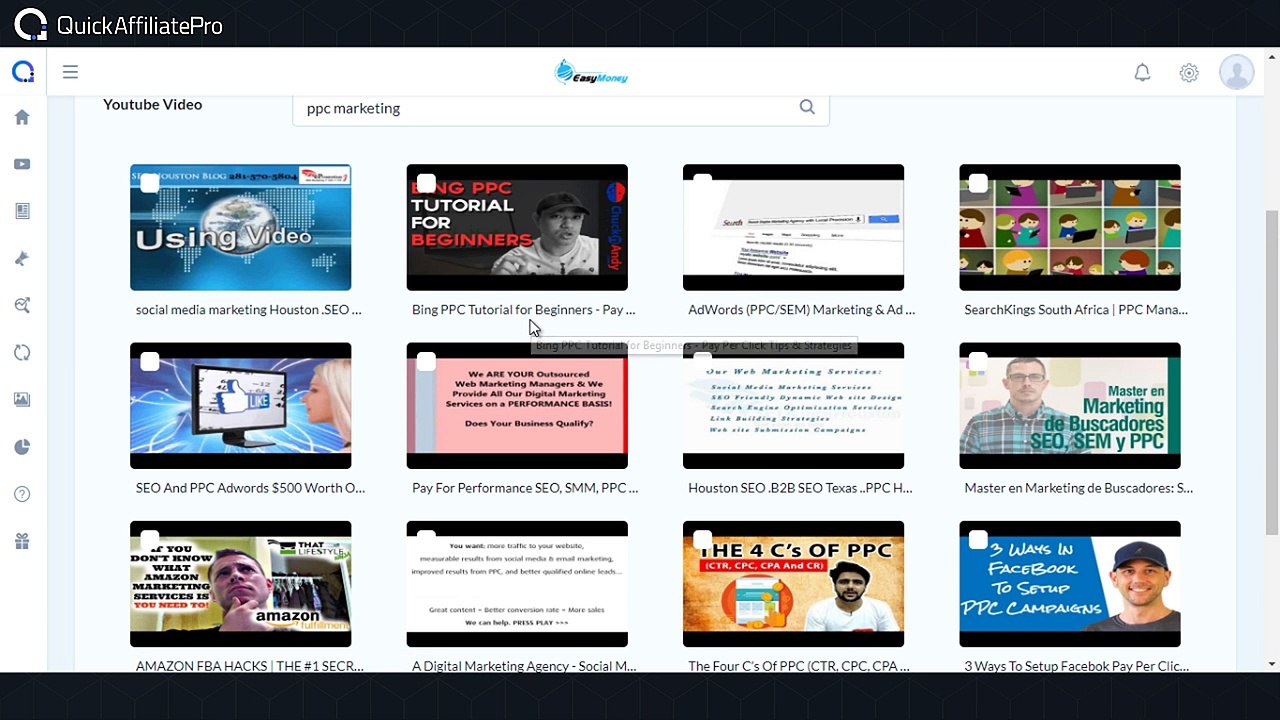Open the colorful cartoon people thumbnail
Image resolution: width=1280 pixels, height=720 pixels.
click(x=1070, y=227)
